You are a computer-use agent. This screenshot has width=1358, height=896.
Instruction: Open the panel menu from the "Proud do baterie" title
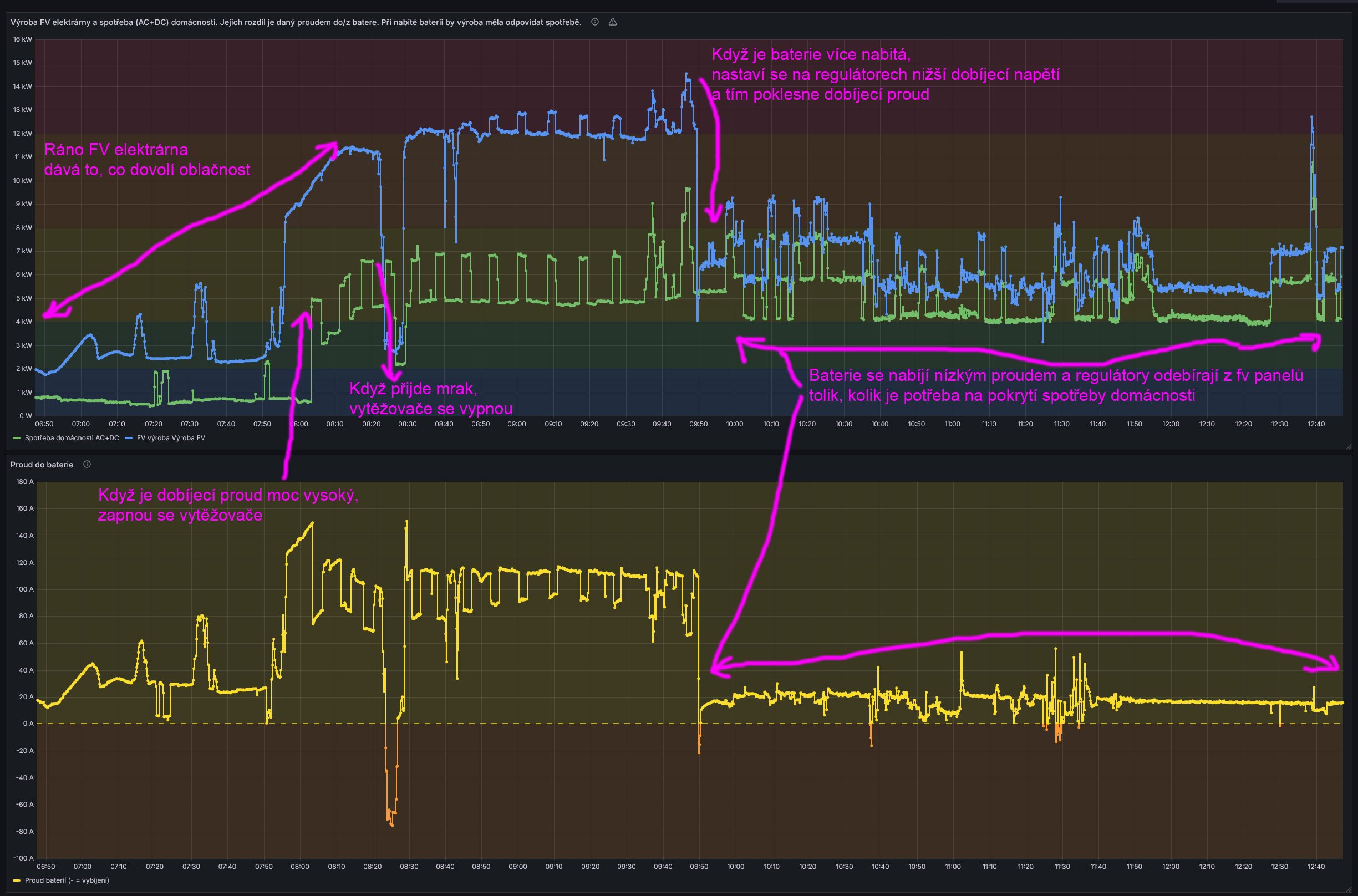(42, 465)
